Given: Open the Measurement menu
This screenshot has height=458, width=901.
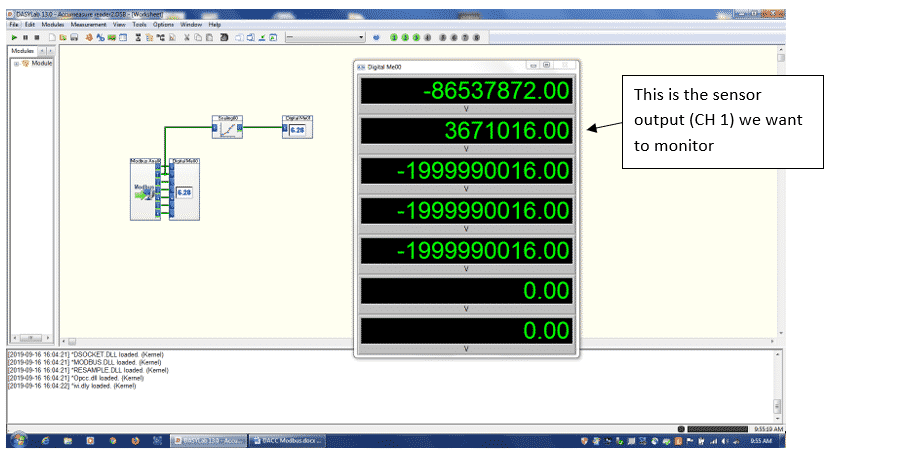Looking at the screenshot, I should point(91,24).
